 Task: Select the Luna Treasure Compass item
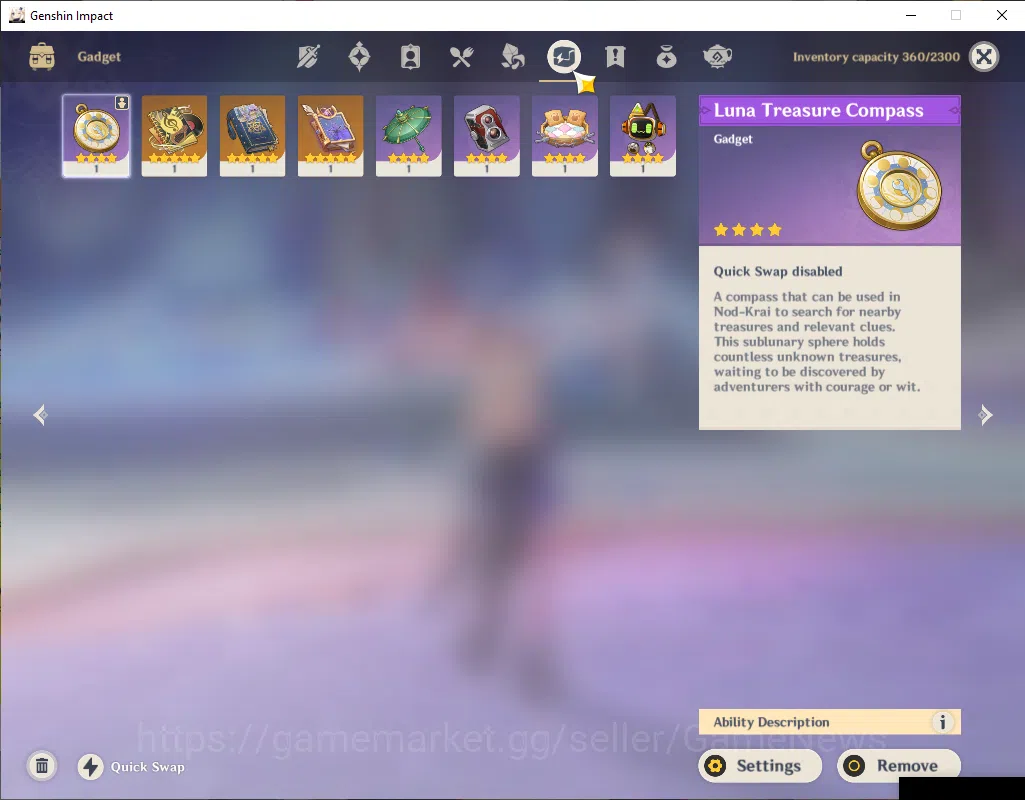coord(96,136)
